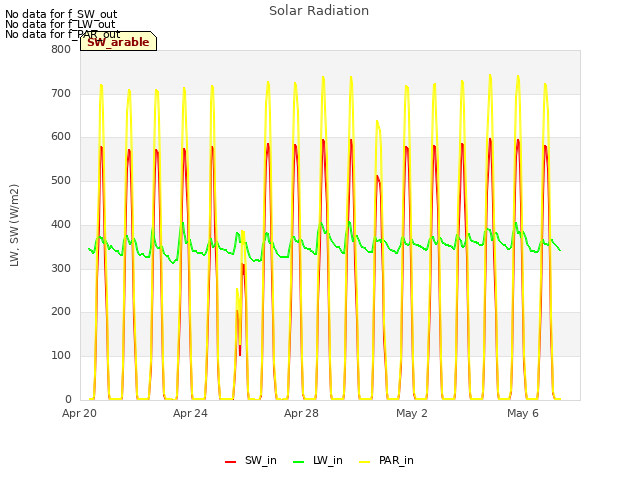This screenshot has width=640, height=480.
Task: Click the 600 y-axis tick label
Action: pyautogui.click(x=61, y=137)
